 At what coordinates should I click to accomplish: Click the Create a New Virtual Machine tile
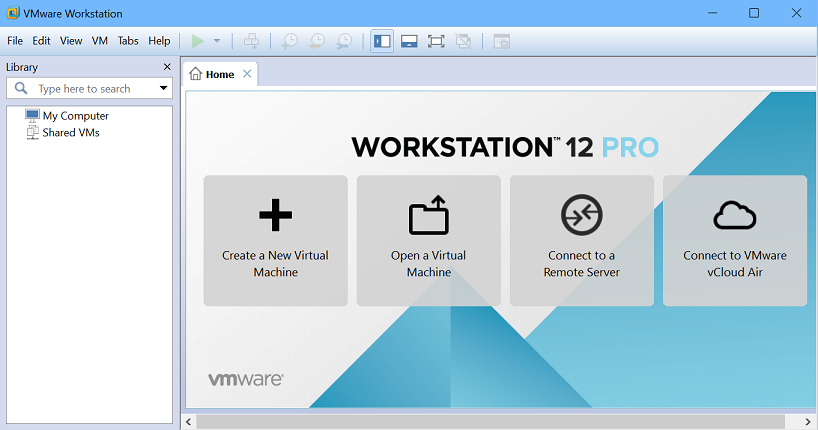tap(275, 240)
